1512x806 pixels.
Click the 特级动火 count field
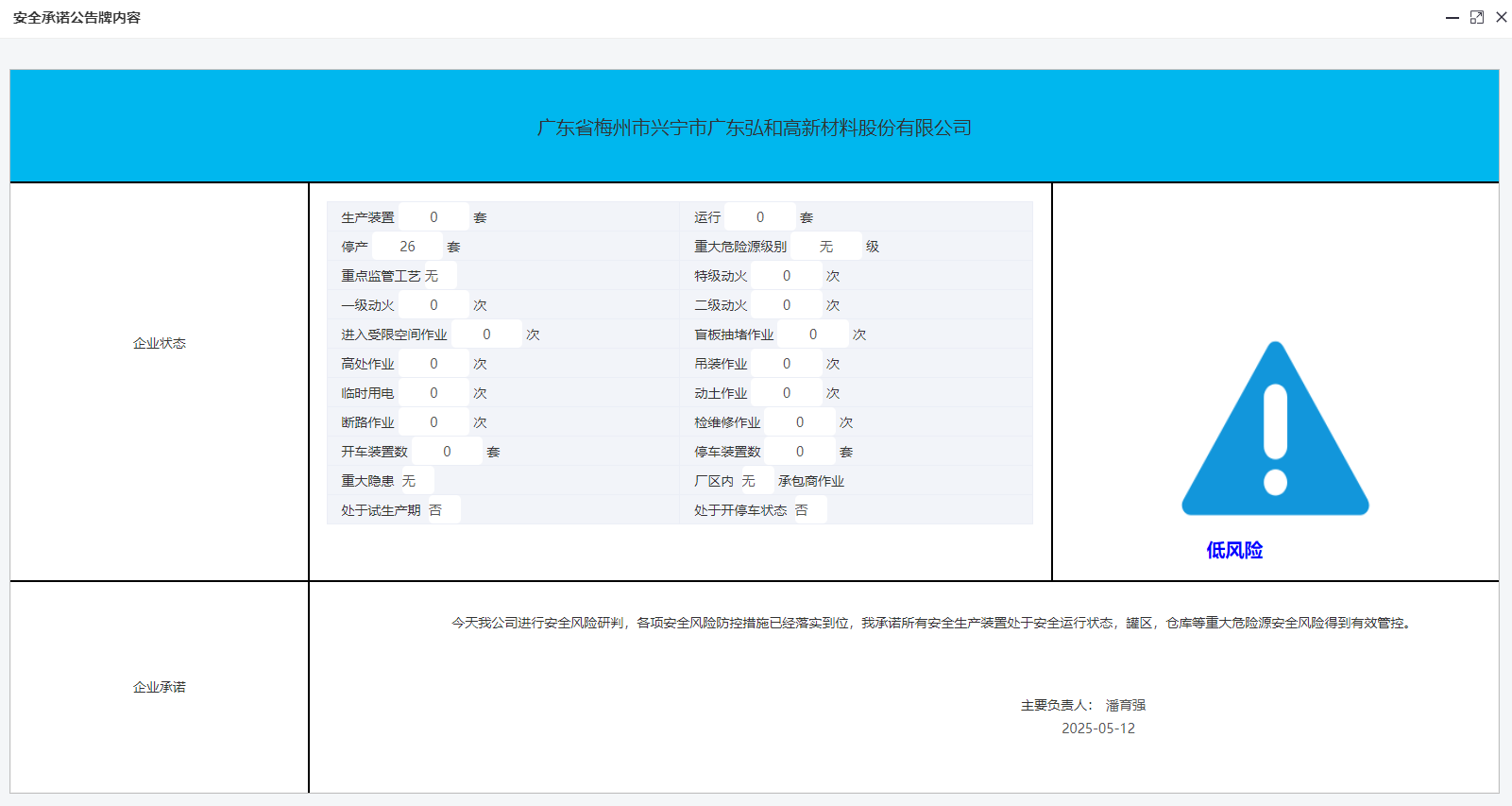coord(787,276)
